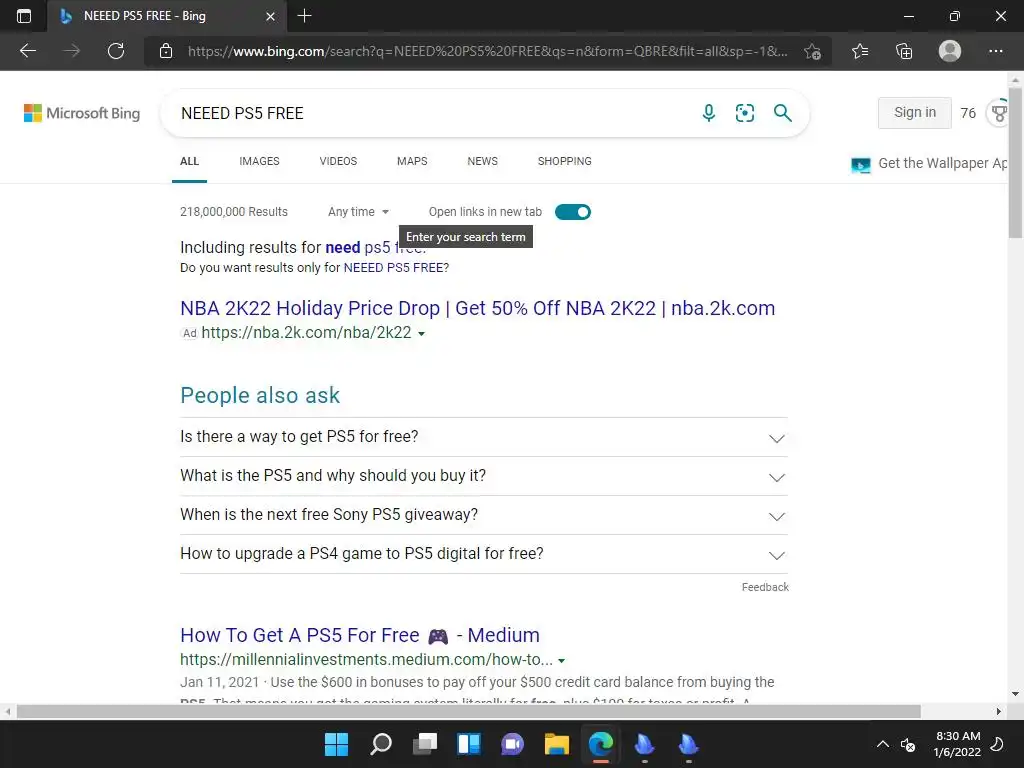Show hidden system tray icons chevron

click(x=882, y=744)
